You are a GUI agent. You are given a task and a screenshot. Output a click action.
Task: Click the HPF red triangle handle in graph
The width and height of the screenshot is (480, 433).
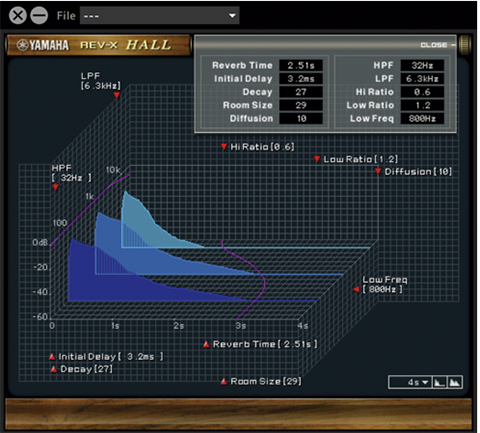[x=56, y=188]
